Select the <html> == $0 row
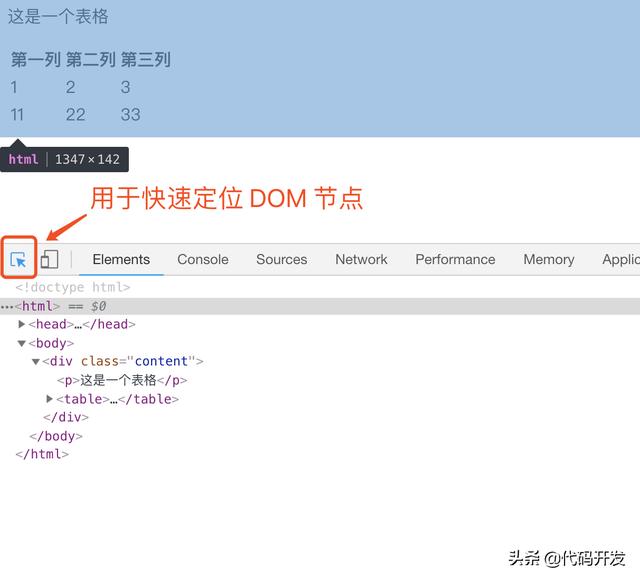This screenshot has height=581, width=640. 320,306
